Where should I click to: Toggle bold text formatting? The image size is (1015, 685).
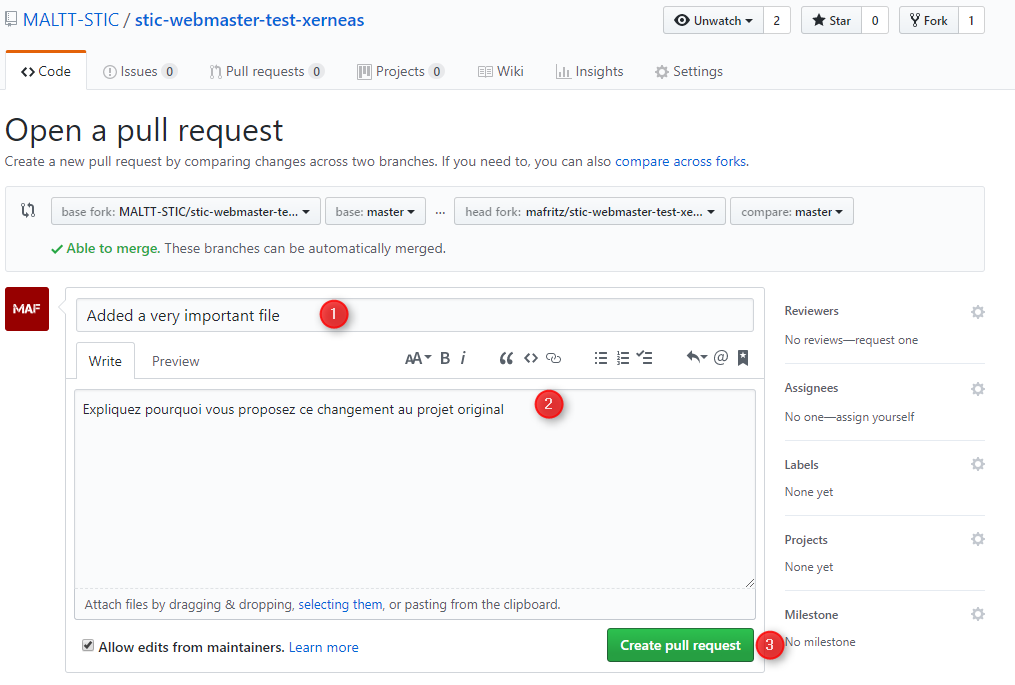pos(445,358)
